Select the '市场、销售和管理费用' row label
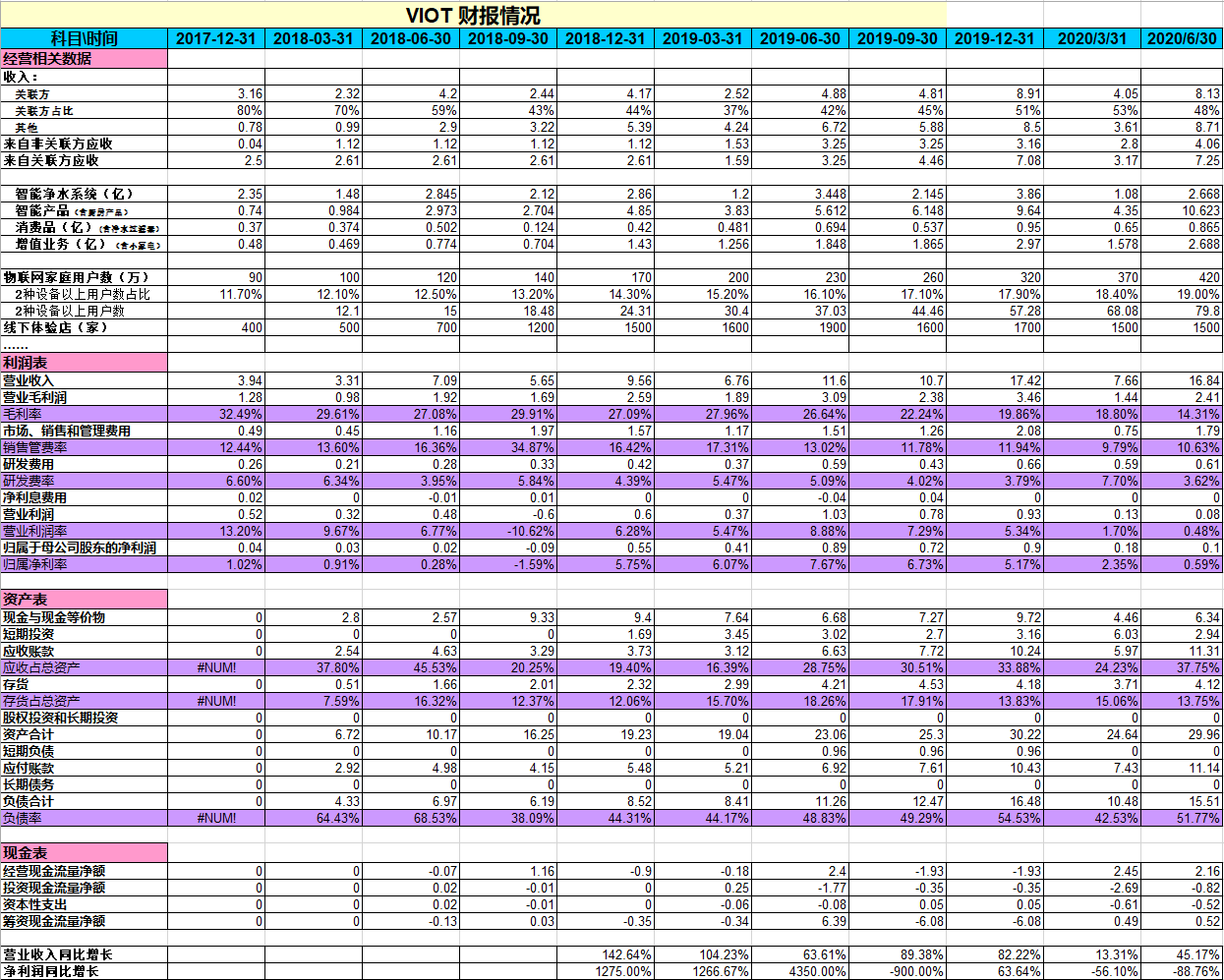Screen dimensions: 1224x980 [x=67, y=431]
